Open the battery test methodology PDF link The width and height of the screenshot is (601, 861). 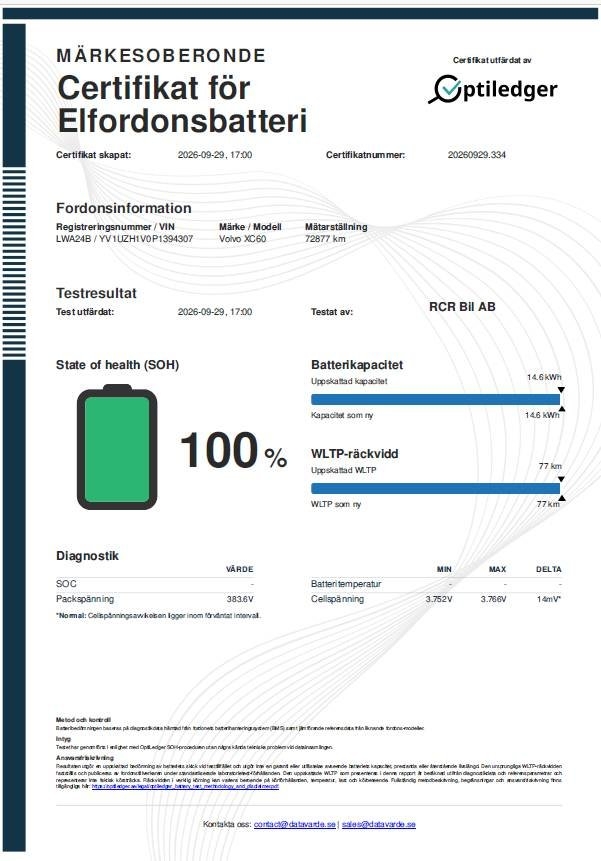186,786
